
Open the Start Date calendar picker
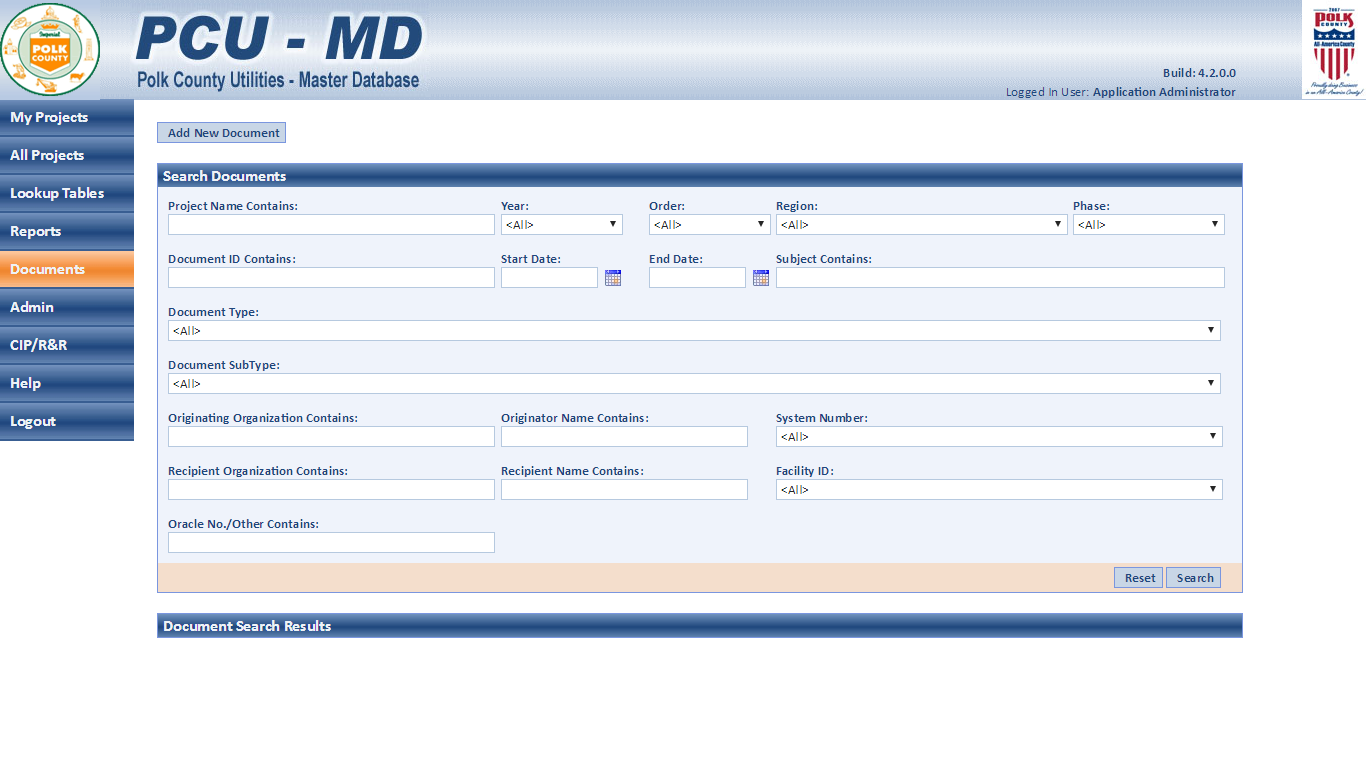pyautogui.click(x=613, y=278)
